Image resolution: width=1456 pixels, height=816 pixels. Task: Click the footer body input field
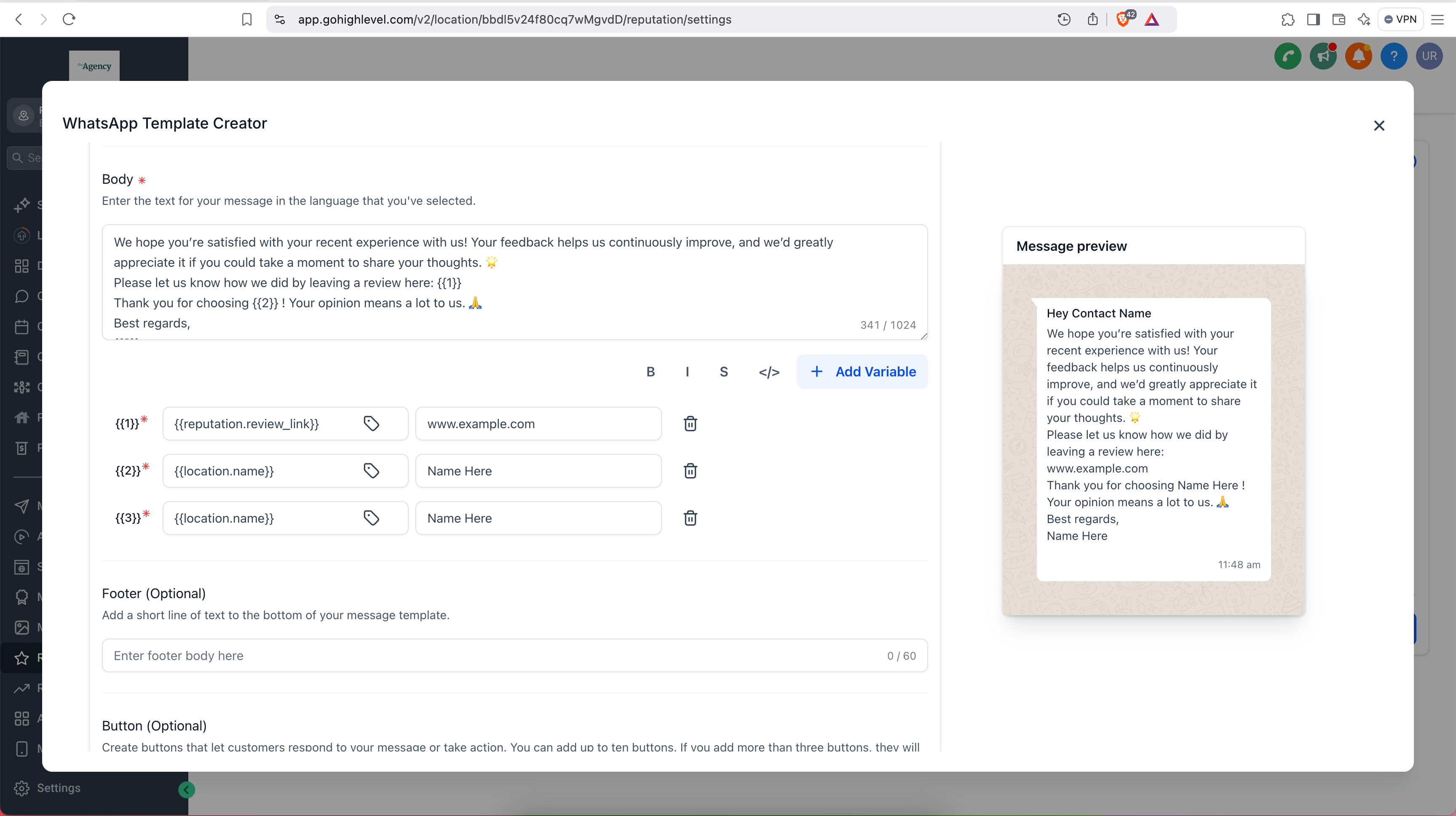point(514,655)
